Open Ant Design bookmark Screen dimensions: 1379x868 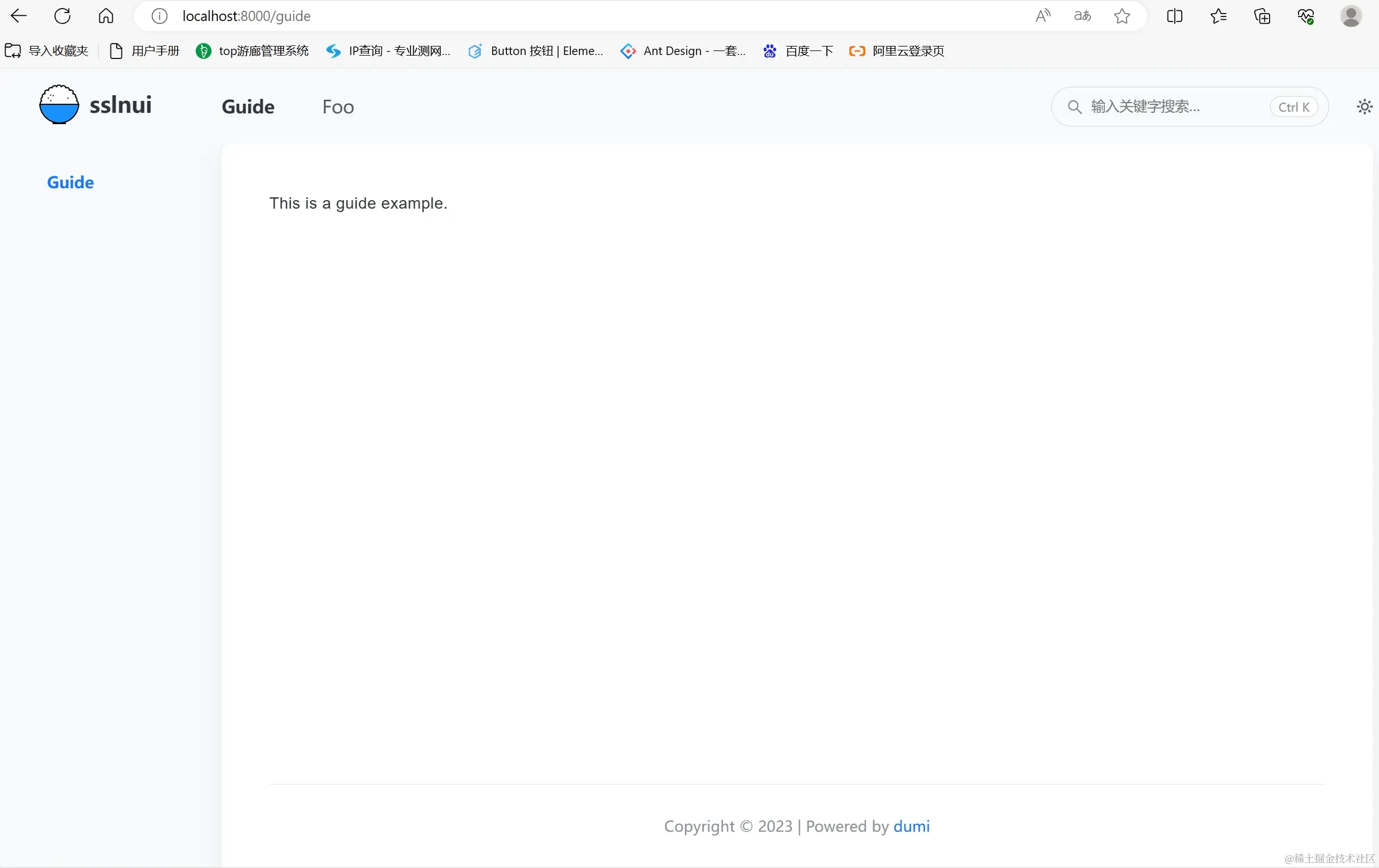(x=683, y=51)
